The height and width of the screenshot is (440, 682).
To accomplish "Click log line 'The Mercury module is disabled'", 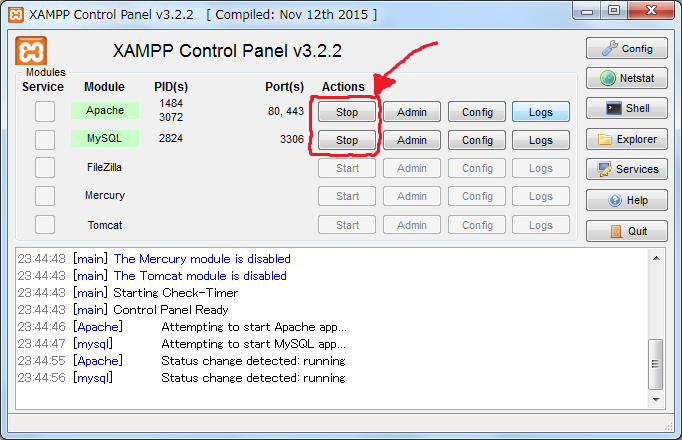I will [202, 259].
